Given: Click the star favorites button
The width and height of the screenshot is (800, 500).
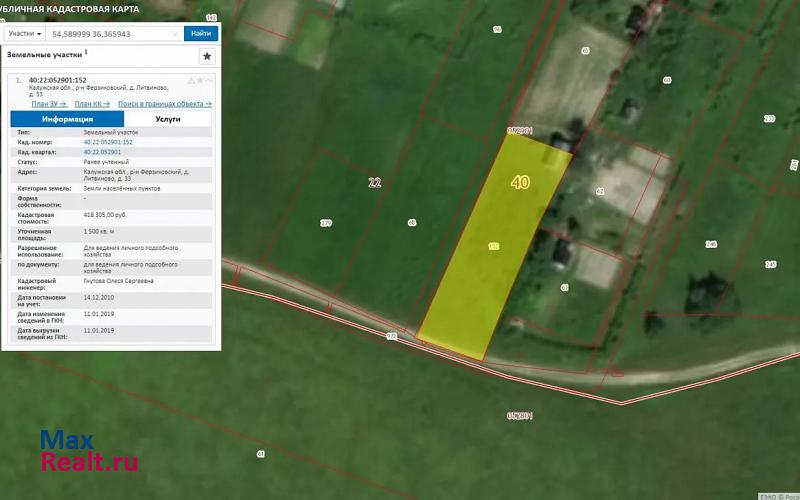Looking at the screenshot, I should coord(206,57).
